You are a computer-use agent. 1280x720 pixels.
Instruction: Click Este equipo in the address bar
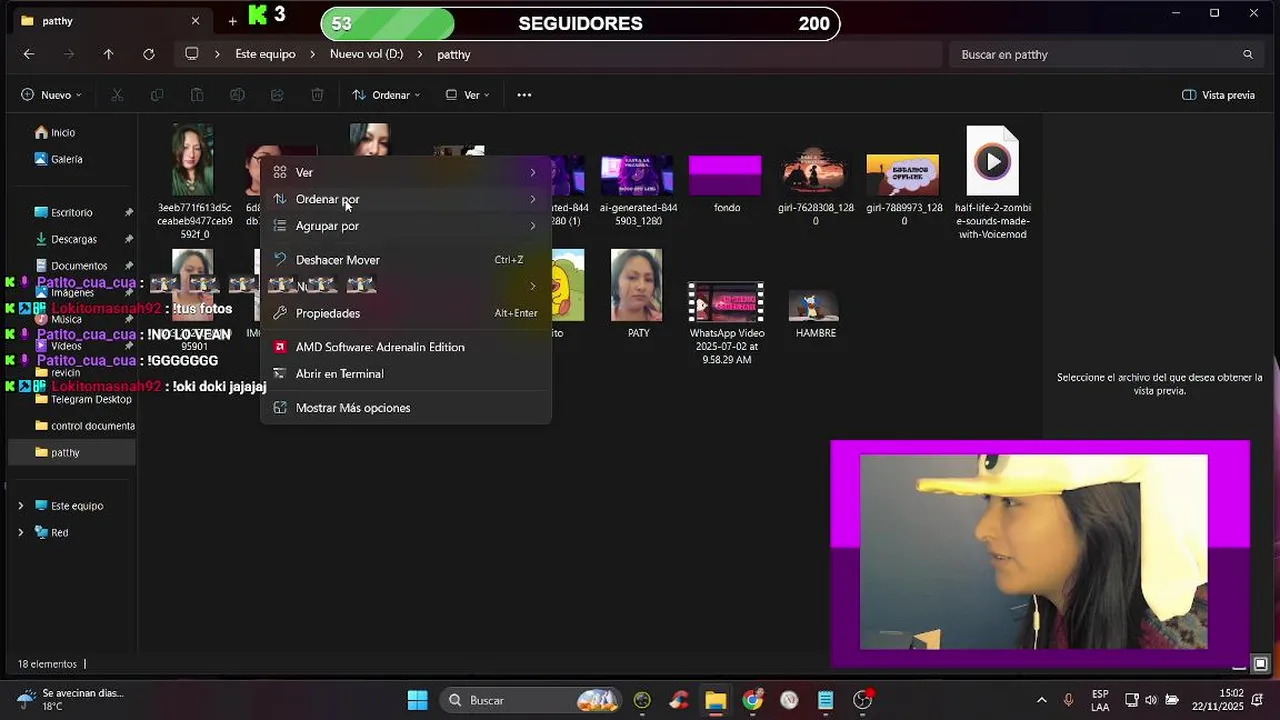click(x=265, y=54)
